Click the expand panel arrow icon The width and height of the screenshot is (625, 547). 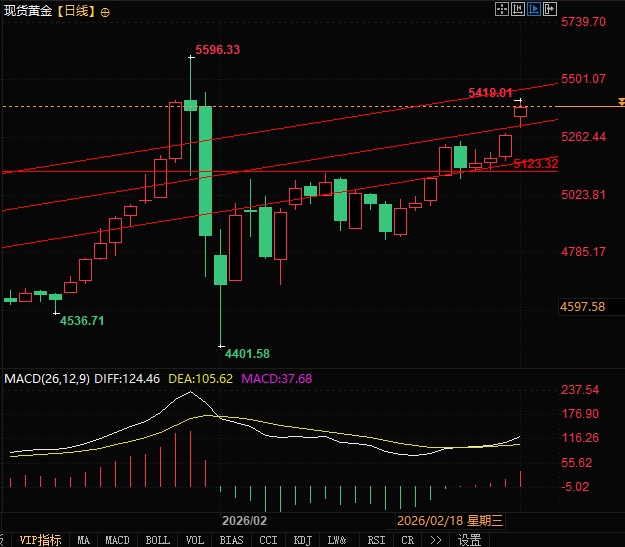[550, 9]
